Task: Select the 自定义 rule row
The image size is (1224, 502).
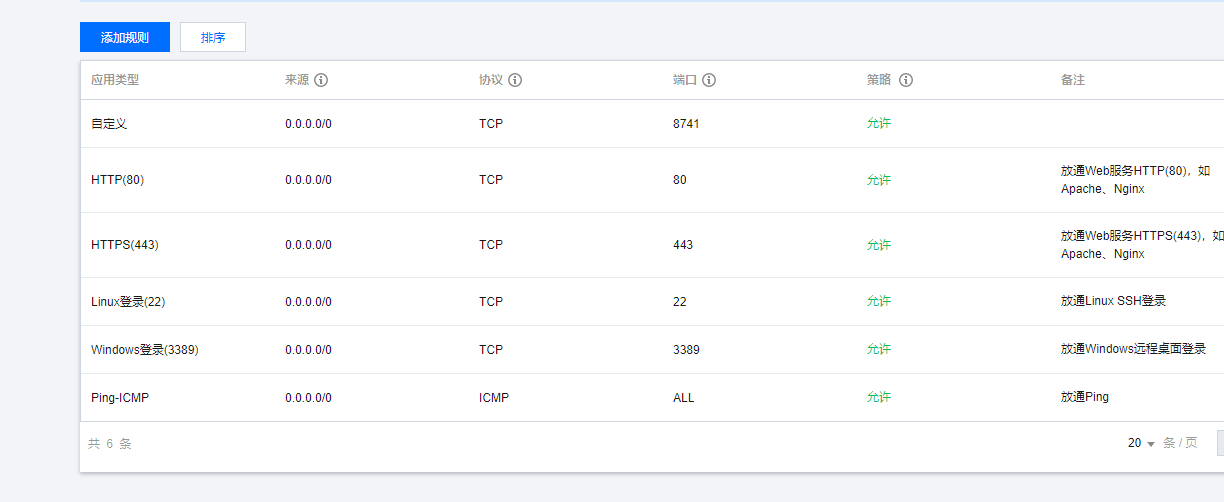Action: pos(652,124)
